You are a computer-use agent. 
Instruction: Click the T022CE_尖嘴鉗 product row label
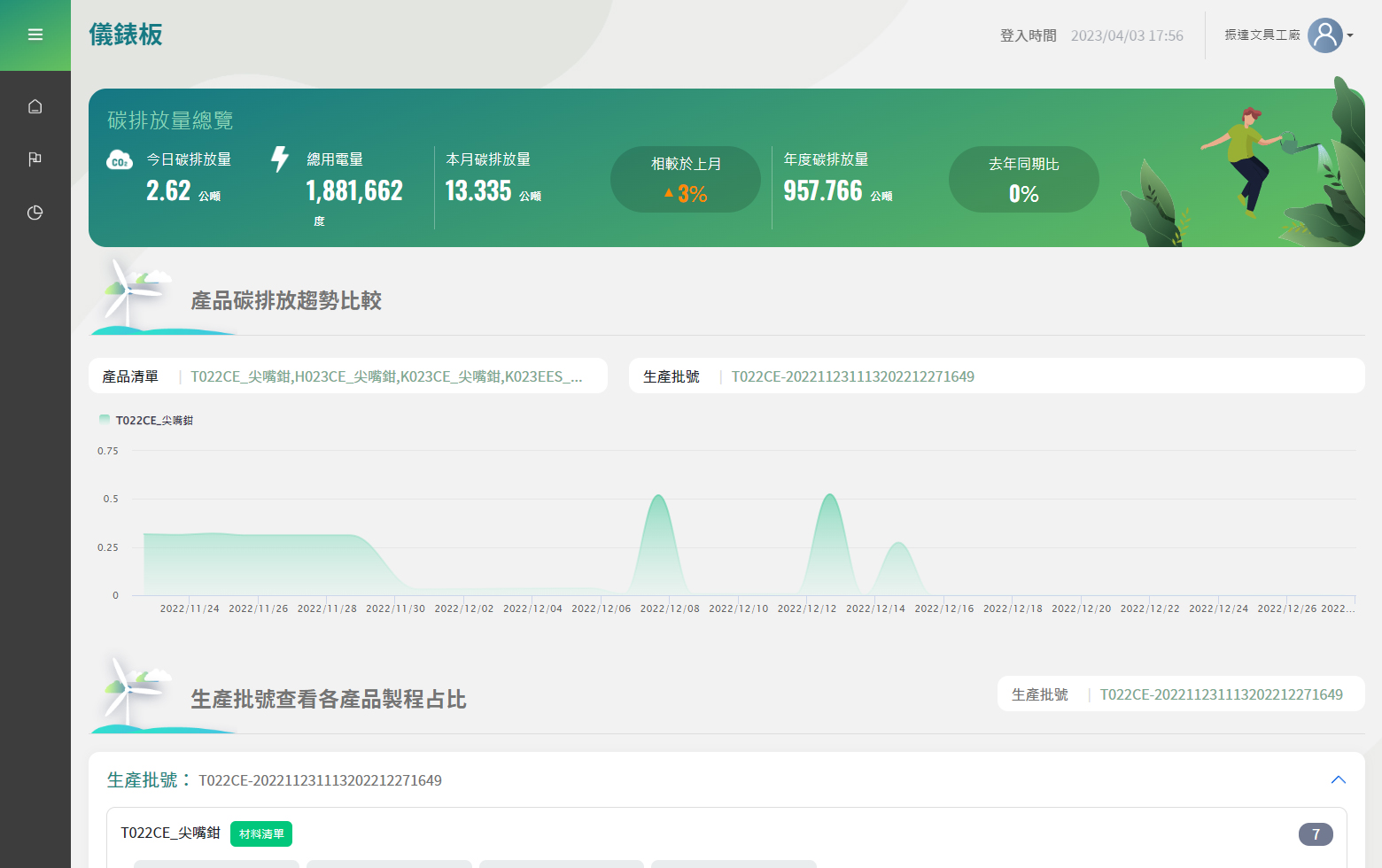(170, 833)
